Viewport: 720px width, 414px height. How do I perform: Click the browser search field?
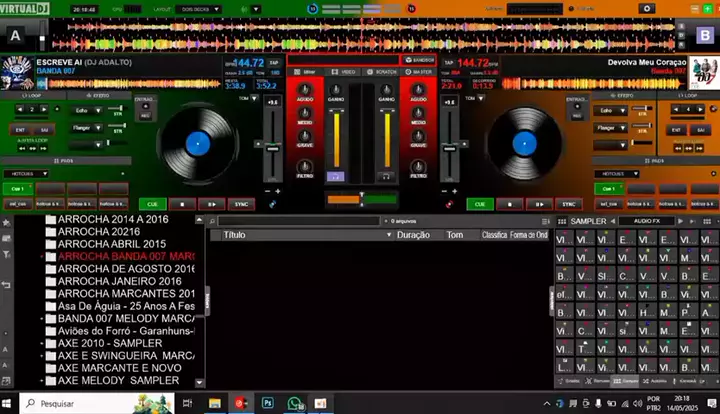point(298,221)
